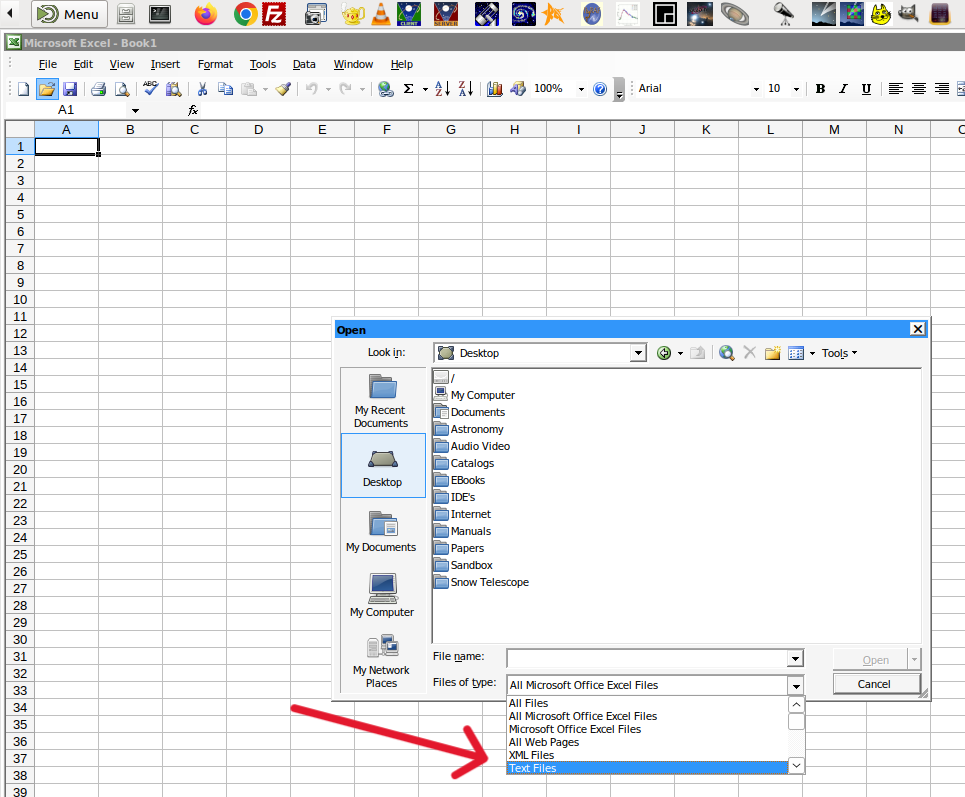
Task: Expand the font size 10 dropdown
Action: (x=796, y=89)
